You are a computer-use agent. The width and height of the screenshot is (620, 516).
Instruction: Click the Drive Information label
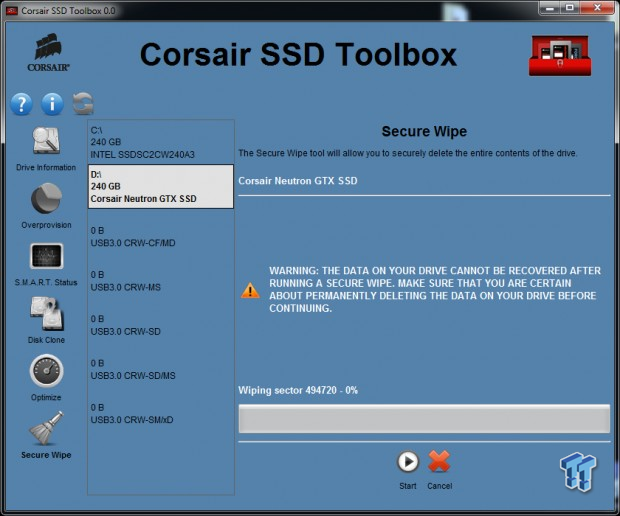pyautogui.click(x=46, y=167)
